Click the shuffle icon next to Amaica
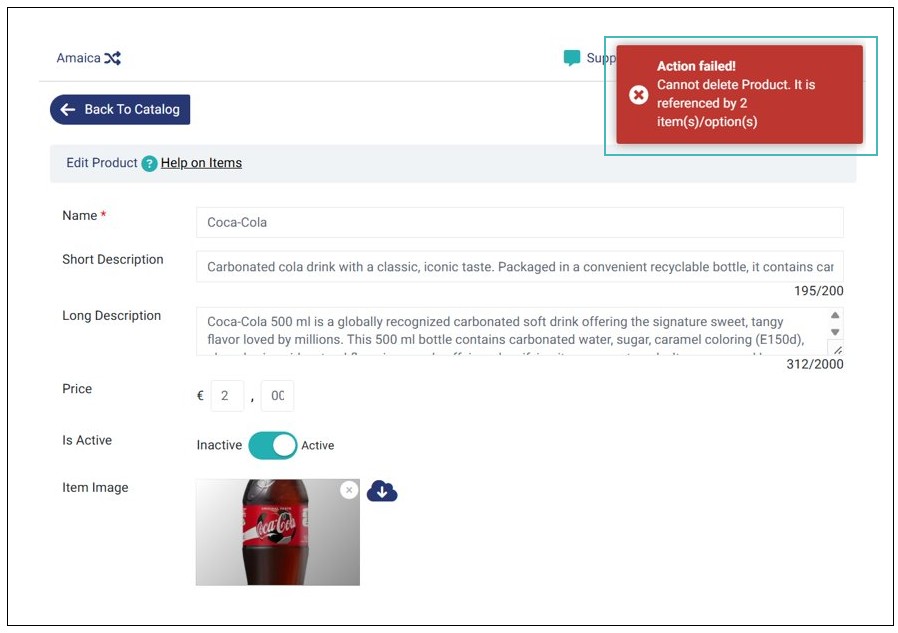The image size is (898, 633). 112,58
